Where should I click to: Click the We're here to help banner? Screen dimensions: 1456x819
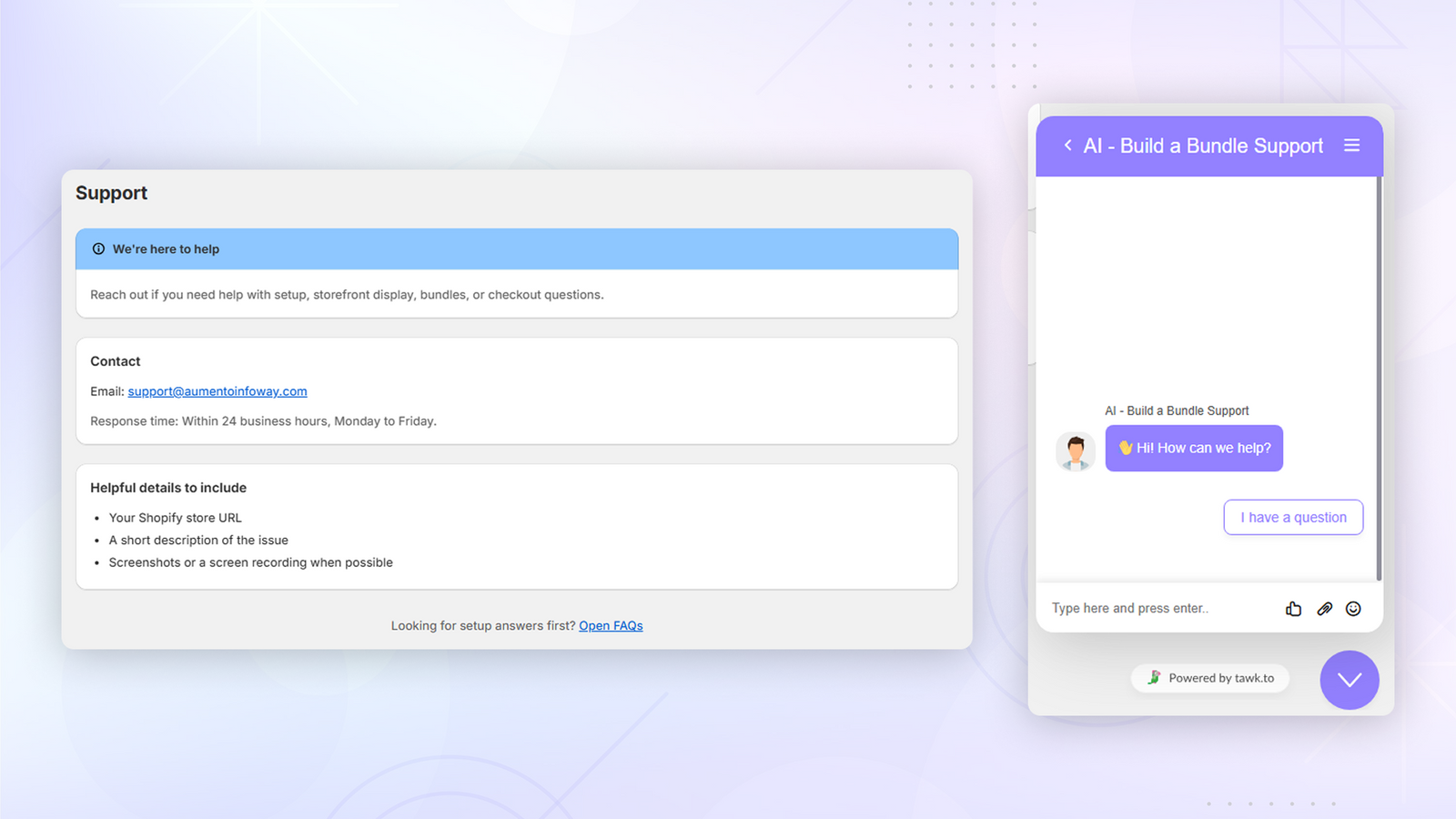point(517,248)
